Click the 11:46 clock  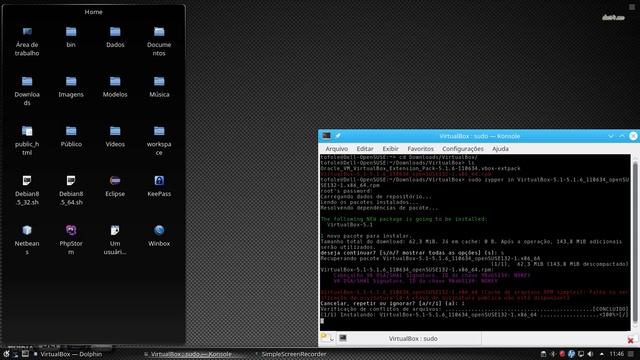coord(616,354)
